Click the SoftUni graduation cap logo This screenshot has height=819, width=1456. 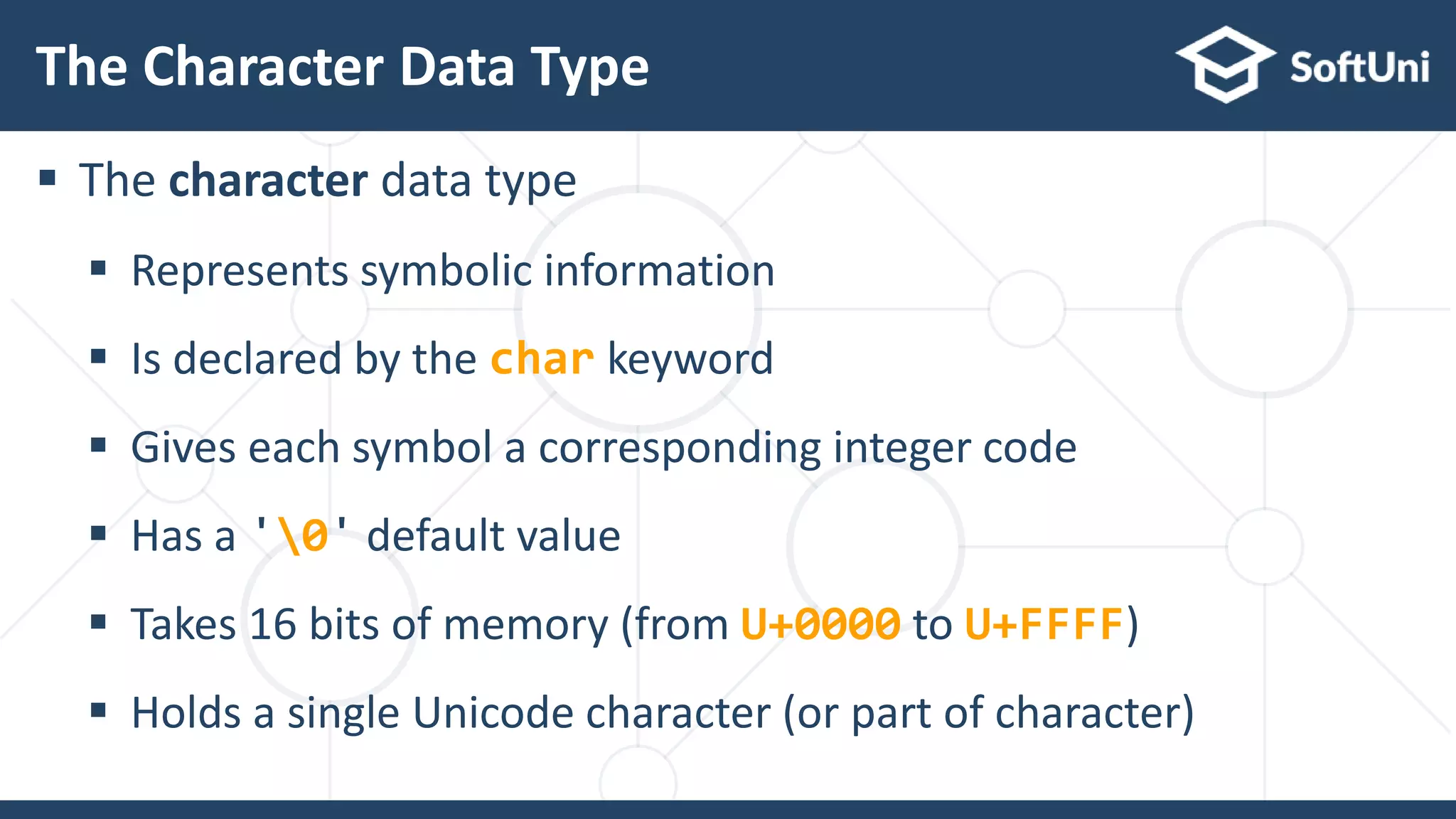1225,65
